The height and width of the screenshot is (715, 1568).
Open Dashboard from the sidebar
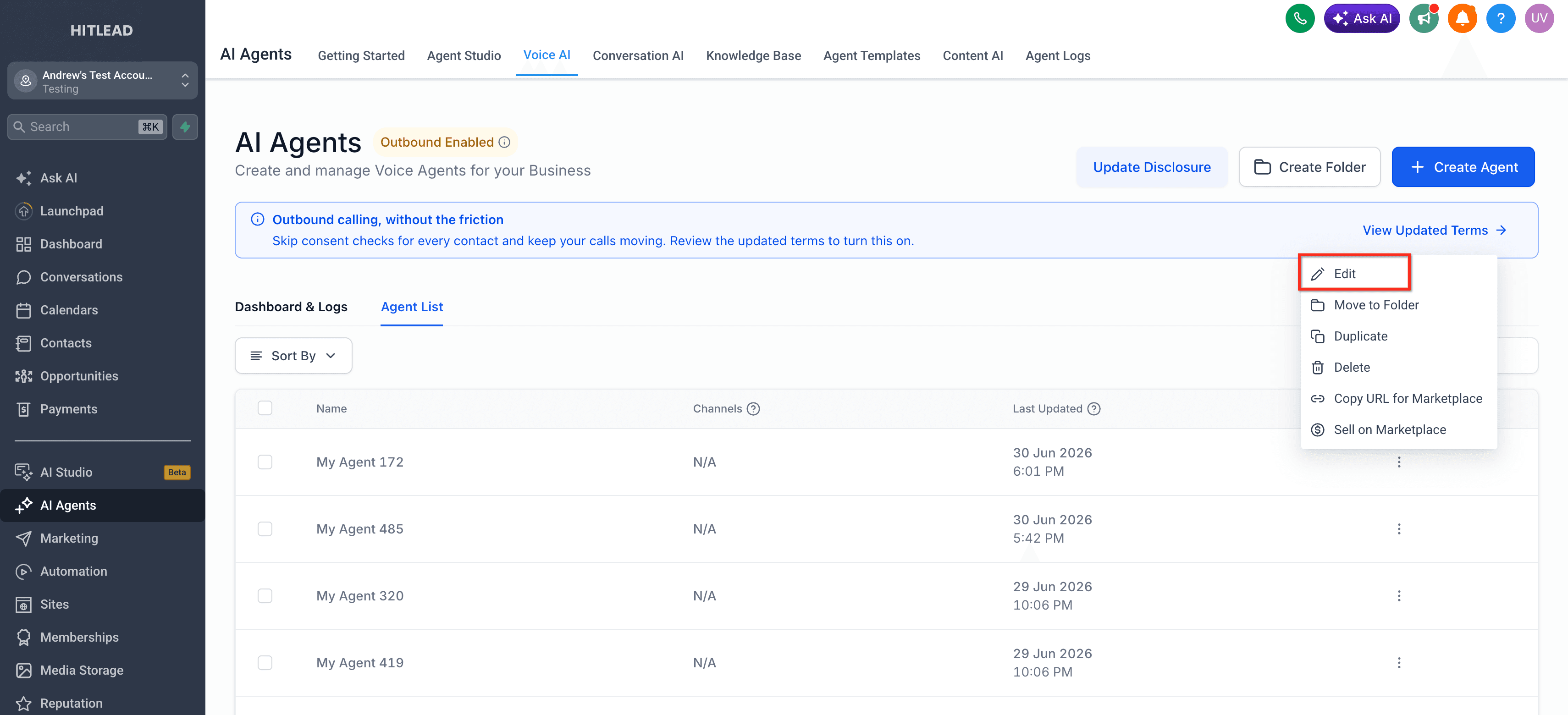pyautogui.click(x=102, y=244)
